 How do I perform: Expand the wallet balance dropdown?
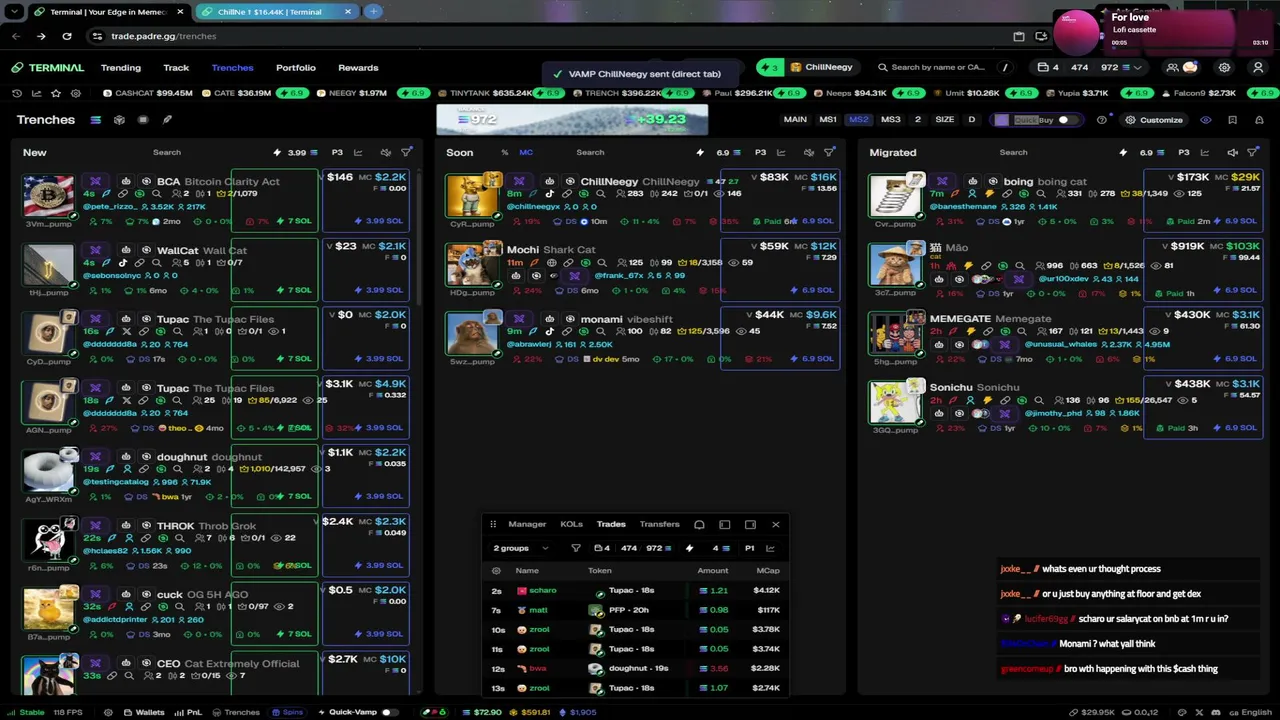[1137, 68]
